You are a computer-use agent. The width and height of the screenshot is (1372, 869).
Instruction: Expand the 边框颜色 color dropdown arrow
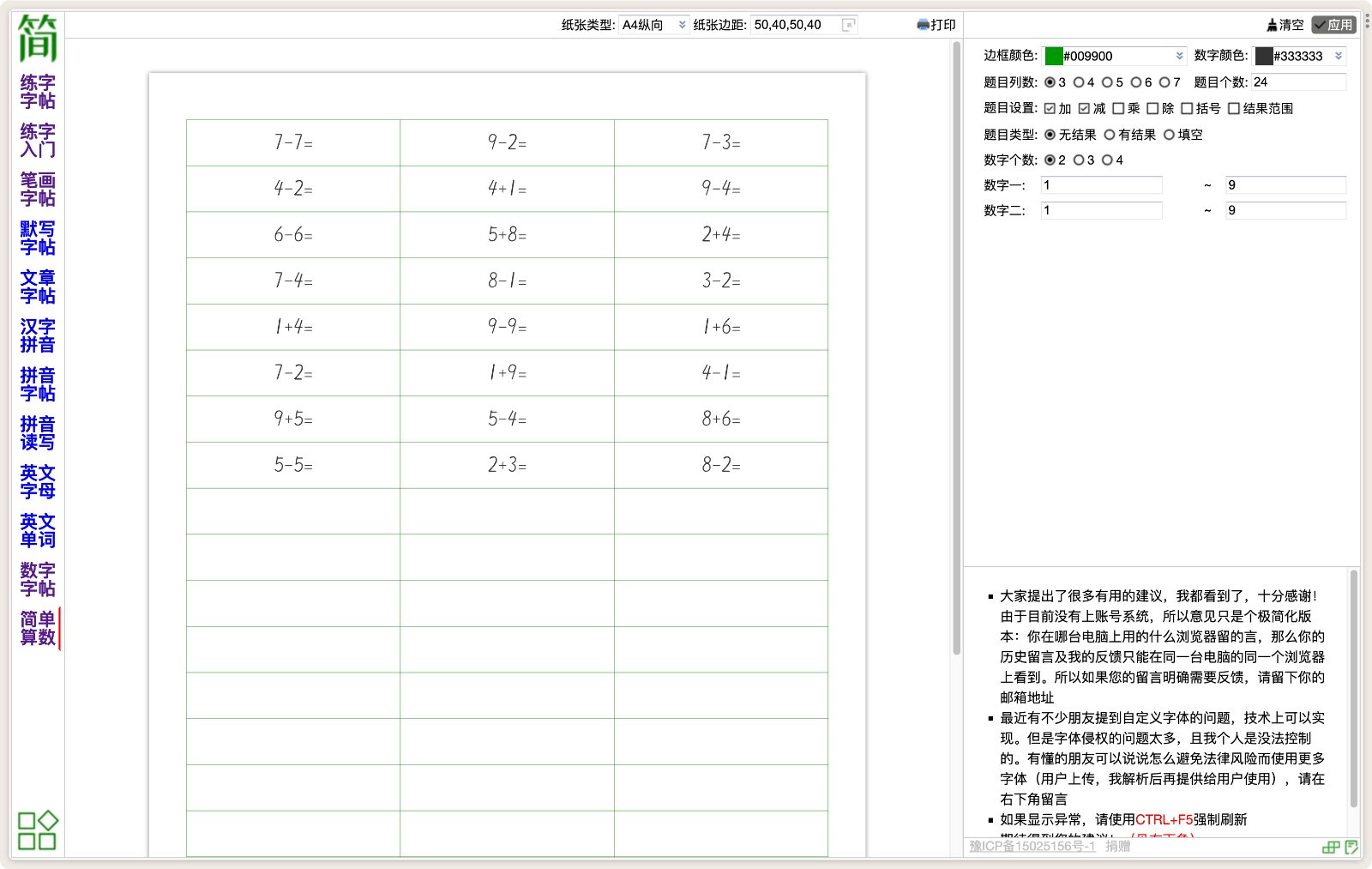(x=1179, y=56)
